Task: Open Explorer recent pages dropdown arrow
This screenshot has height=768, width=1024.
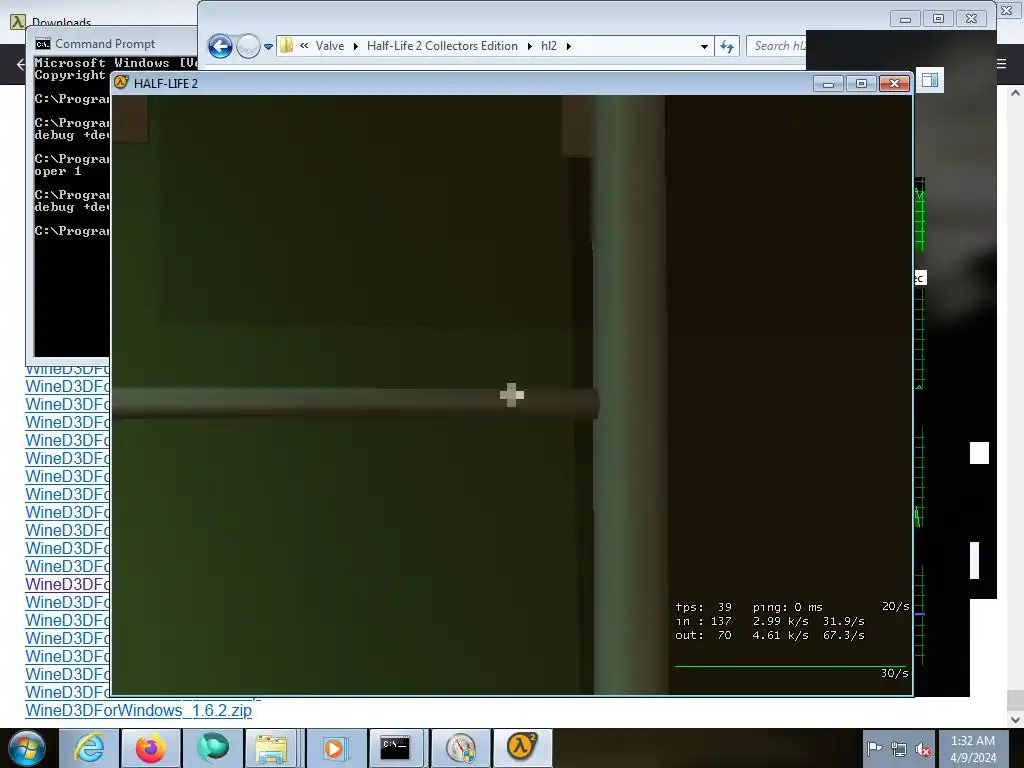Action: click(x=268, y=47)
